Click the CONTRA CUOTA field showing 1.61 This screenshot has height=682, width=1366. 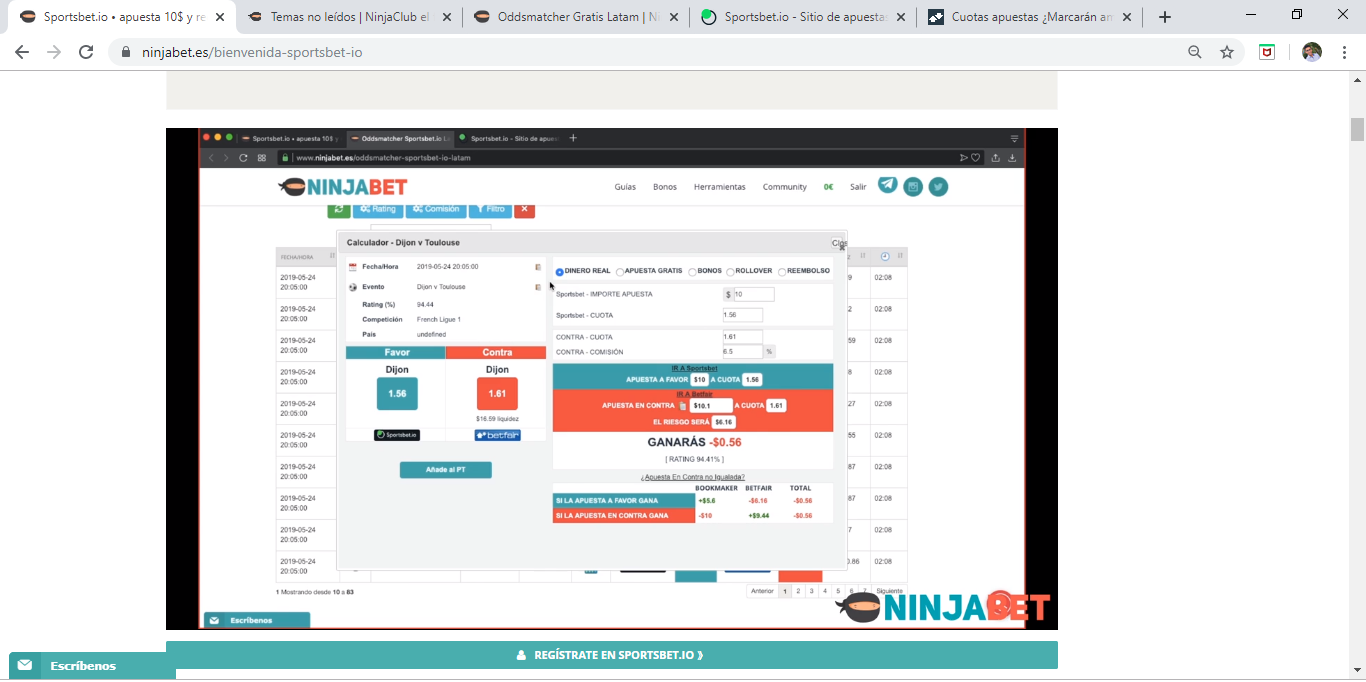[743, 337]
